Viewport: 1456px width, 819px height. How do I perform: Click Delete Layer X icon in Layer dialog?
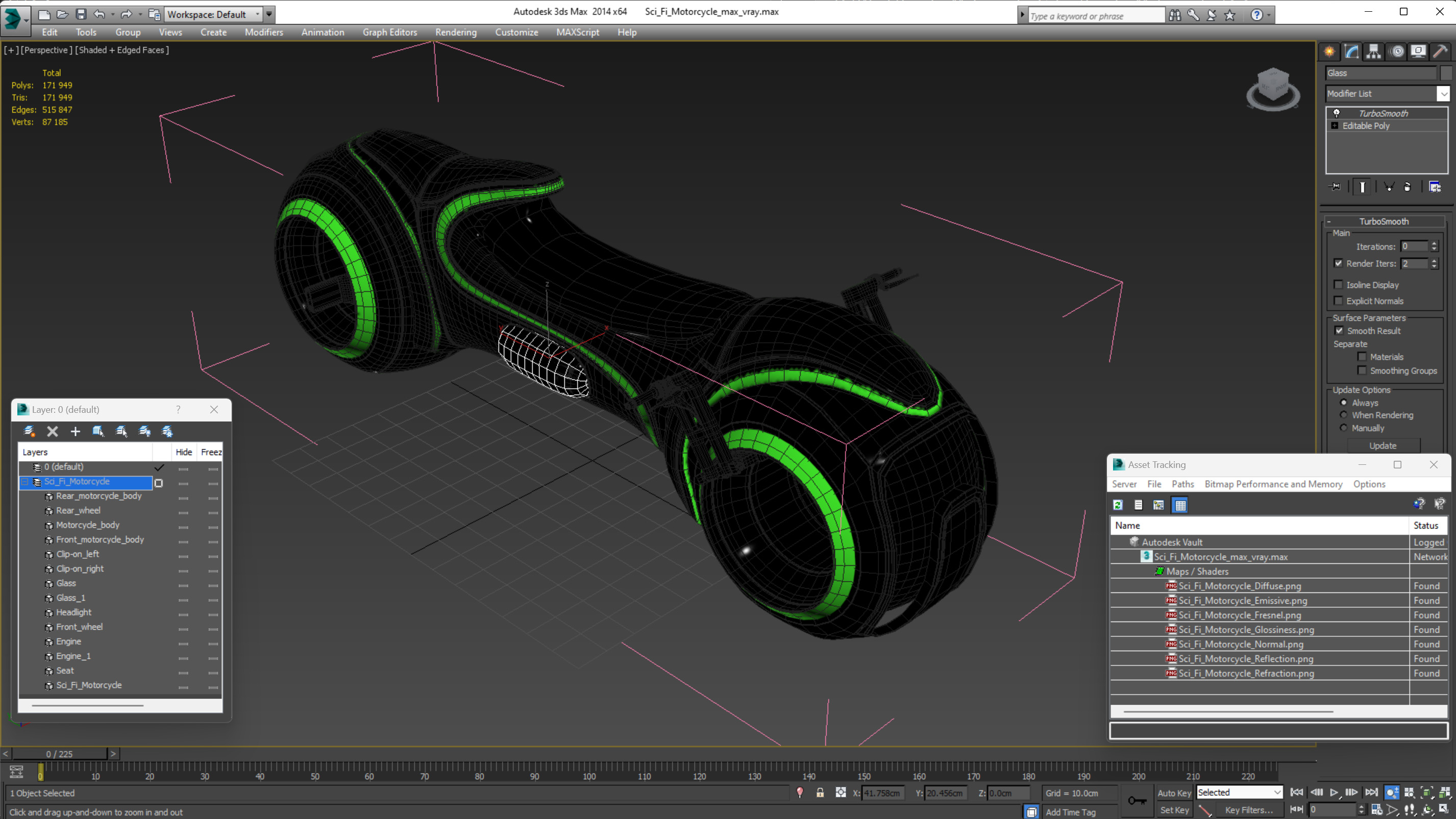click(53, 431)
